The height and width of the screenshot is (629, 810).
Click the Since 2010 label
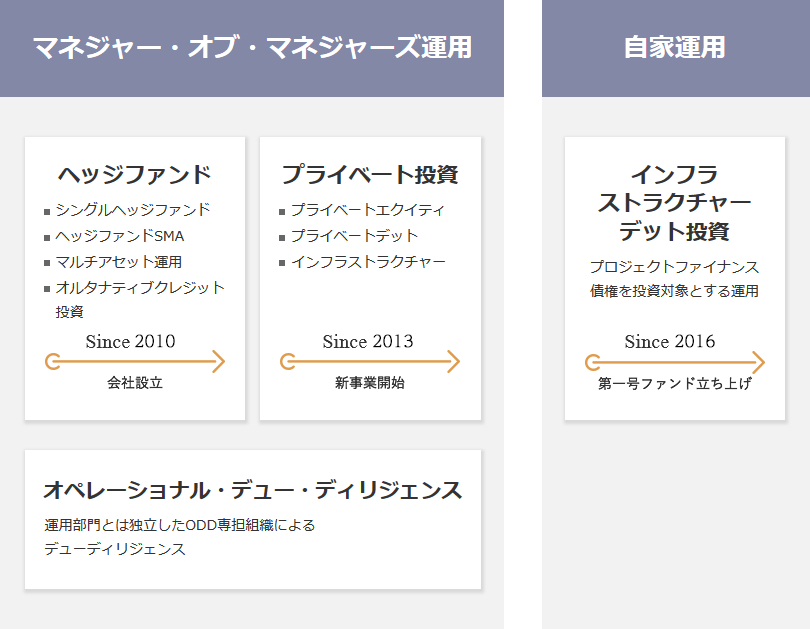tap(130, 342)
